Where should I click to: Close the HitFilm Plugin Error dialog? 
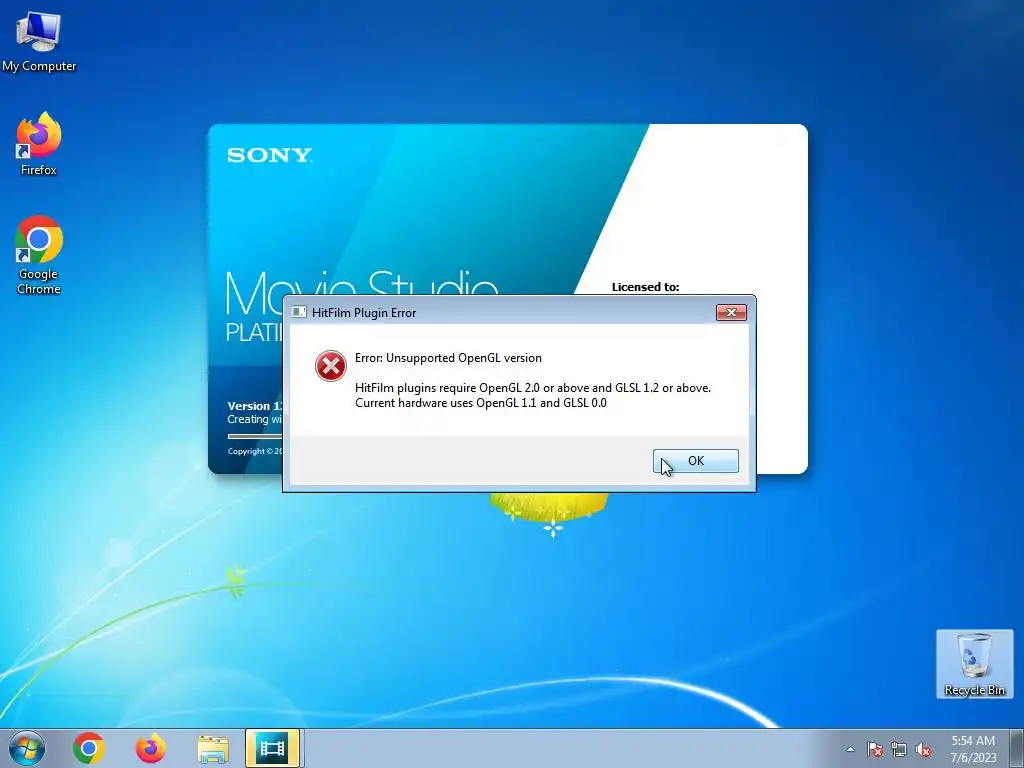[x=731, y=313]
